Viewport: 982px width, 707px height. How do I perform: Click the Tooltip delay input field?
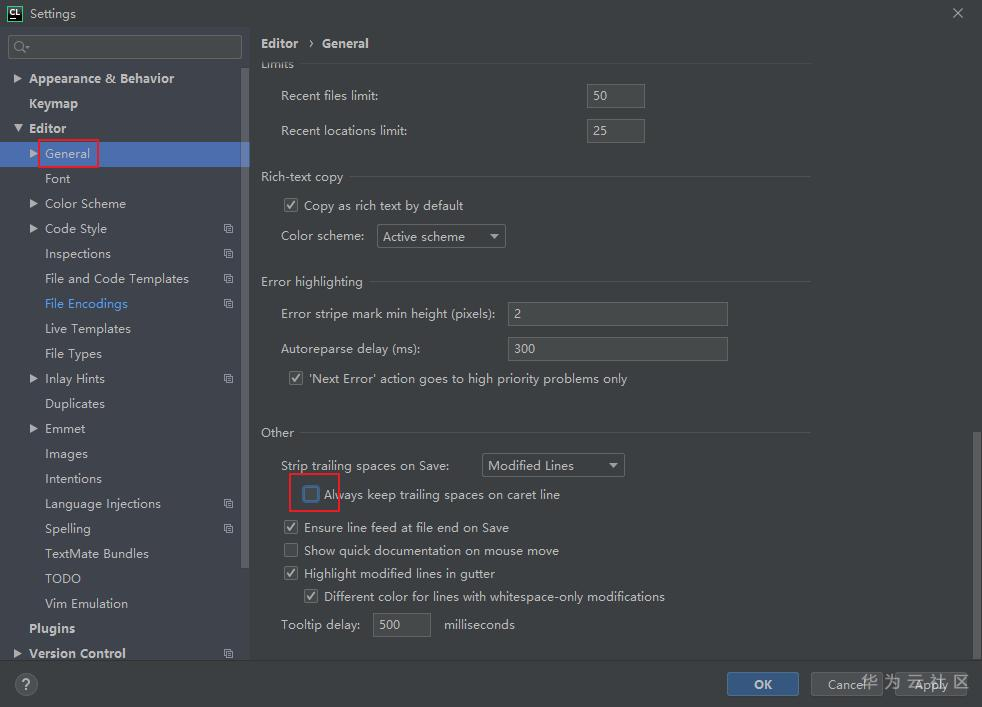[401, 625]
